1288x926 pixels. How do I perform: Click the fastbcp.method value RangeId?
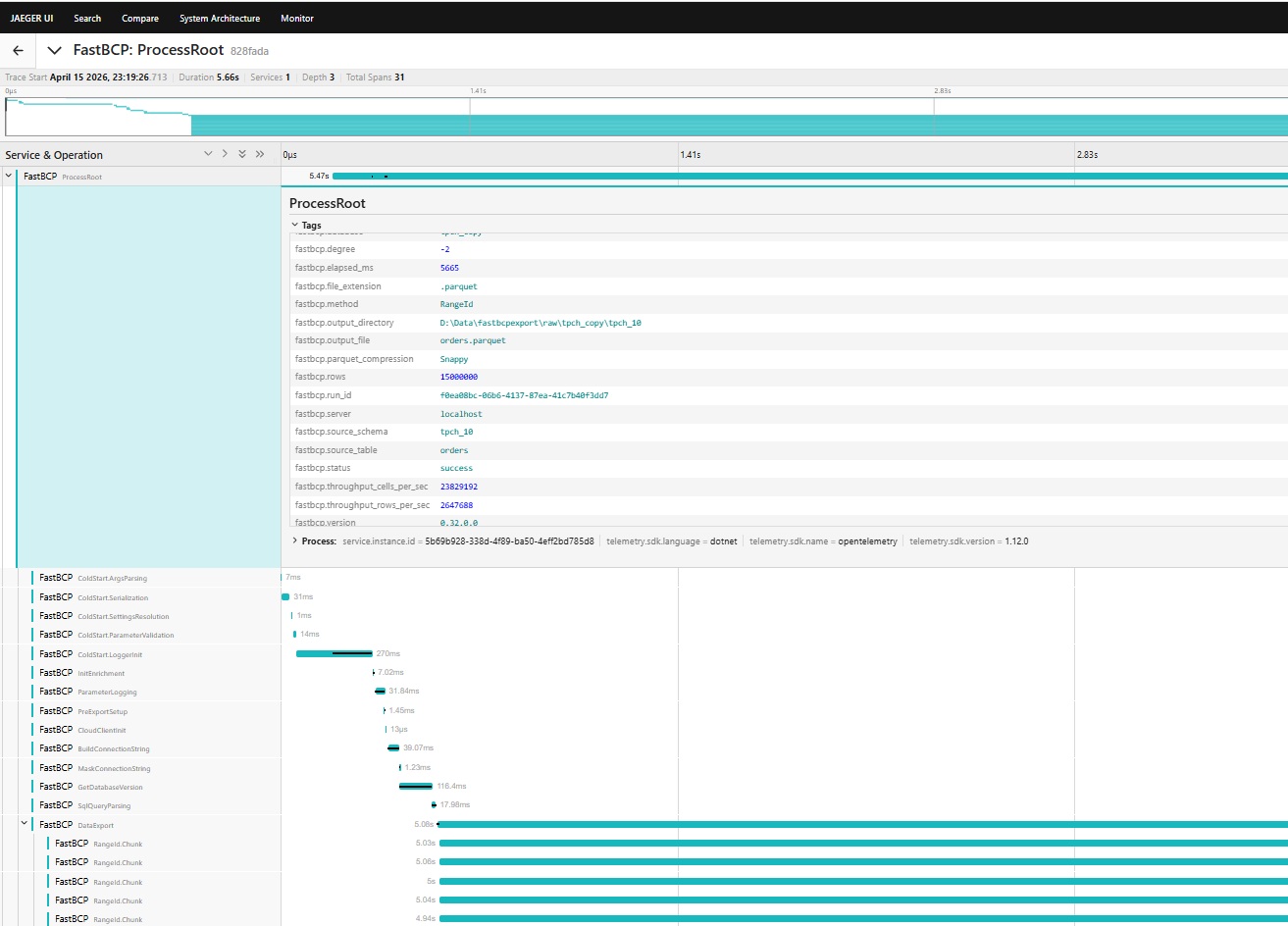[456, 304]
